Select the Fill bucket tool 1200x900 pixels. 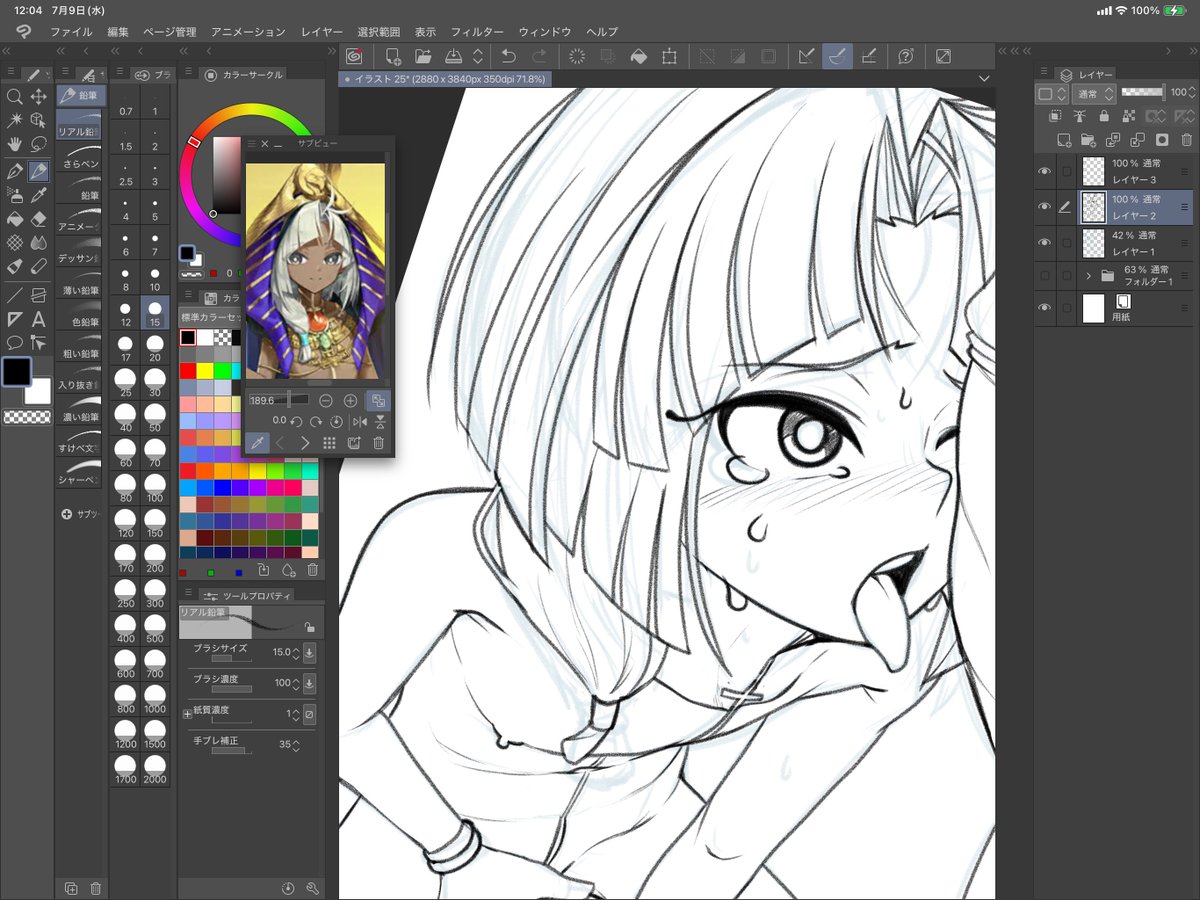[x=15, y=219]
